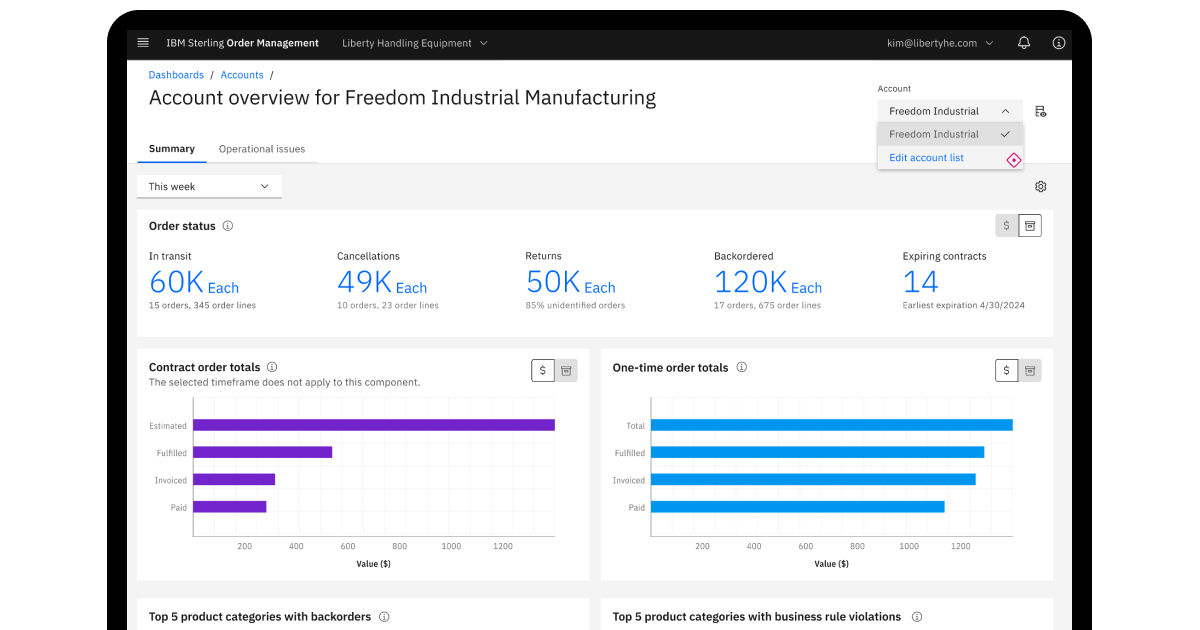Click the Account overview page heading
Viewport: 1200px width, 630px height.
[402, 98]
